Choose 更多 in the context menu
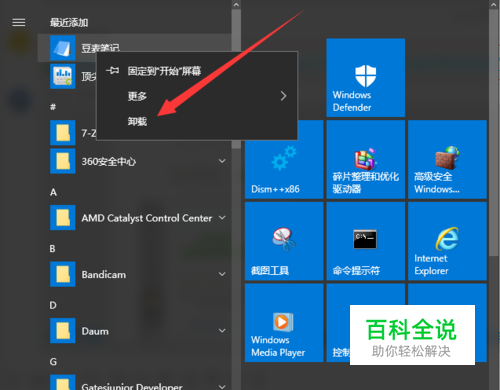This screenshot has height=390, width=500. tap(197, 96)
